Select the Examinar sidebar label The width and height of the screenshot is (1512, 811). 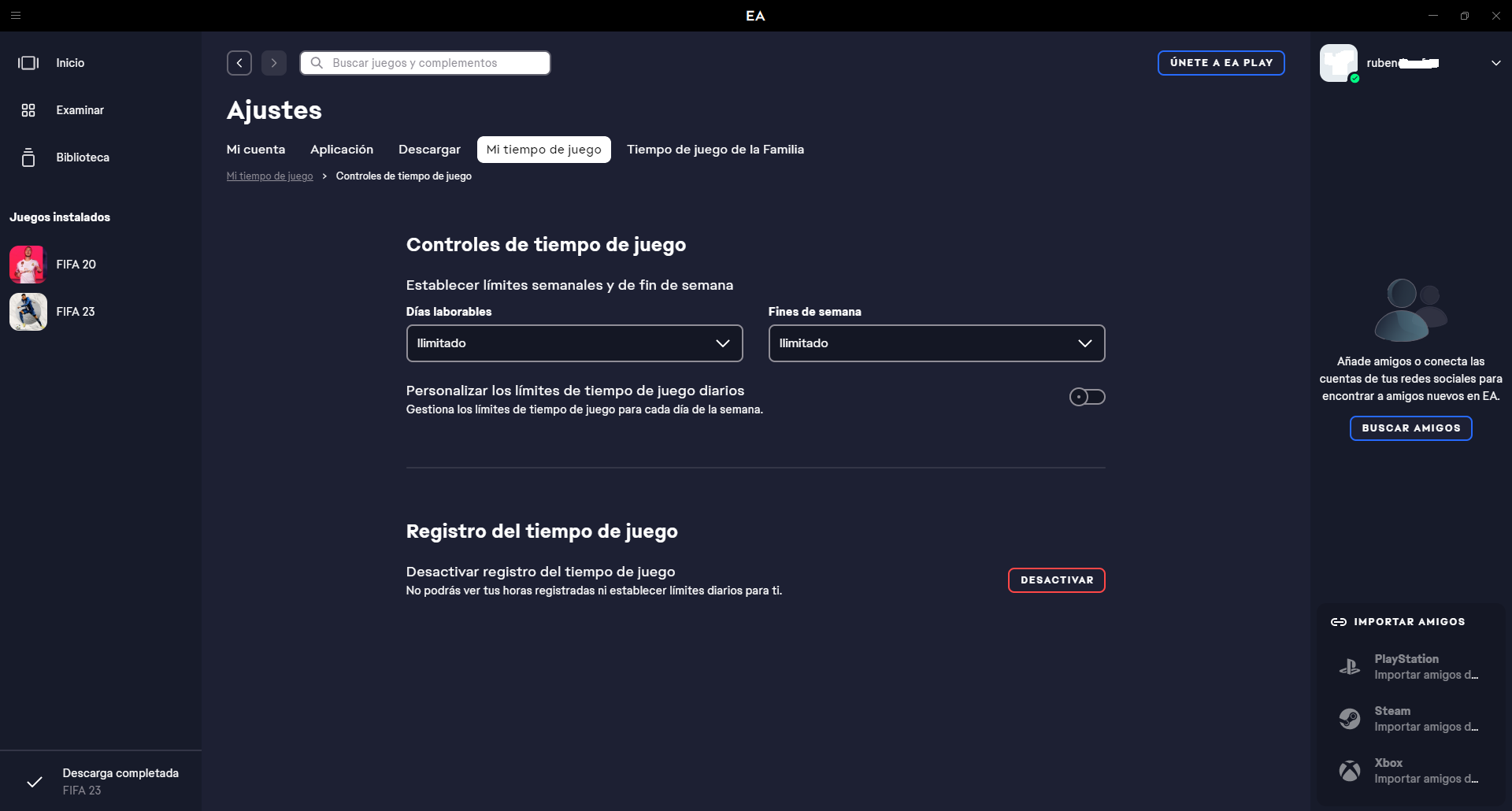[80, 110]
